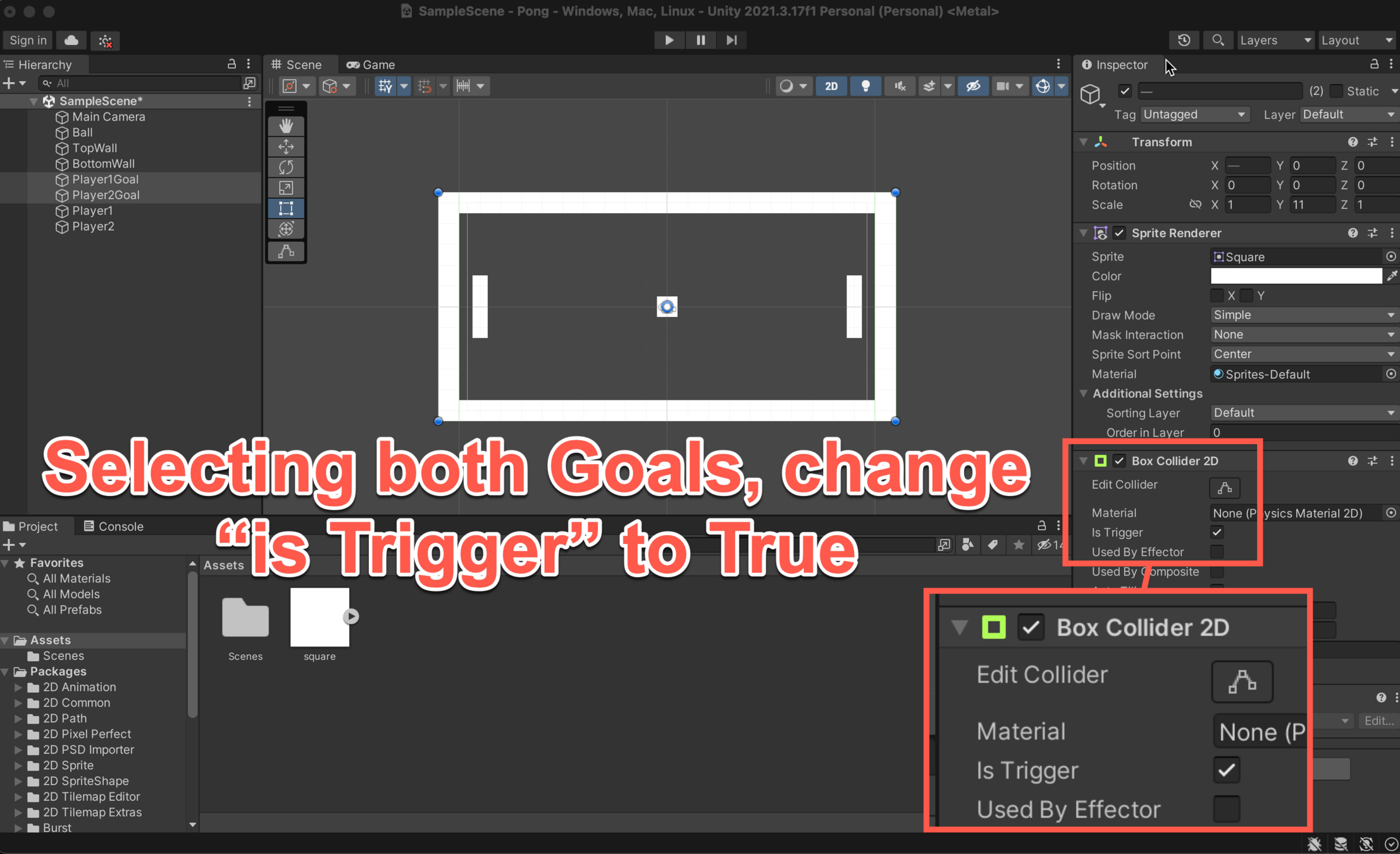Collapse the Sprite Renderer component
Image resolution: width=1400 pixels, height=854 pixels.
click(1084, 233)
